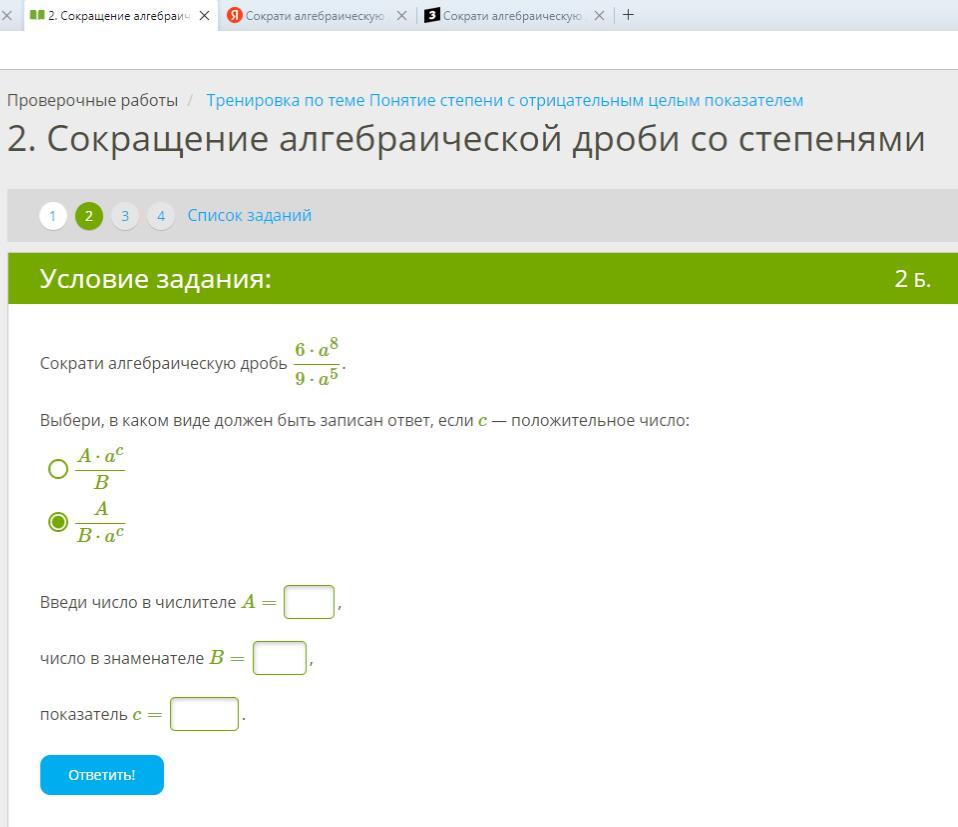Click the page title Сокращение алгебраической дроби
The width and height of the screenshot is (958, 827).
coord(466,139)
